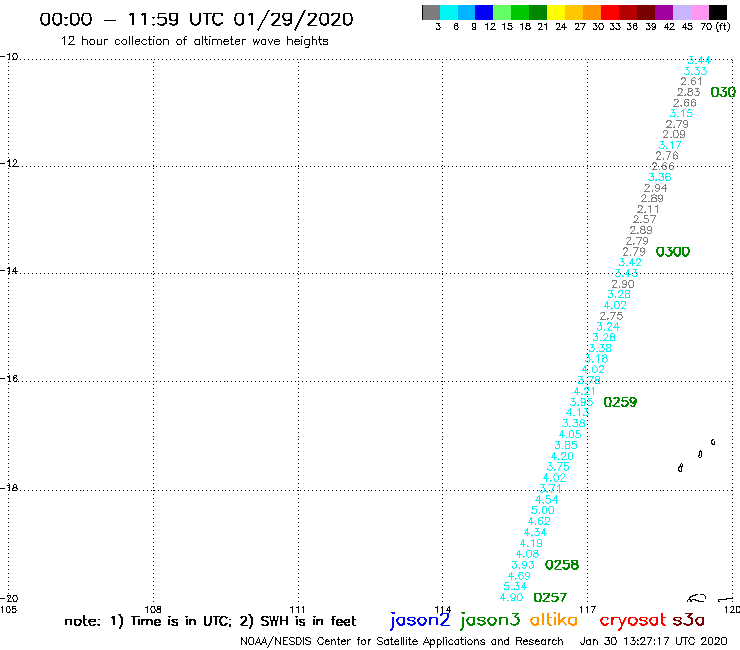The image size is (740, 650).
Task: Click the wave height value 4.13
Action: [578, 413]
